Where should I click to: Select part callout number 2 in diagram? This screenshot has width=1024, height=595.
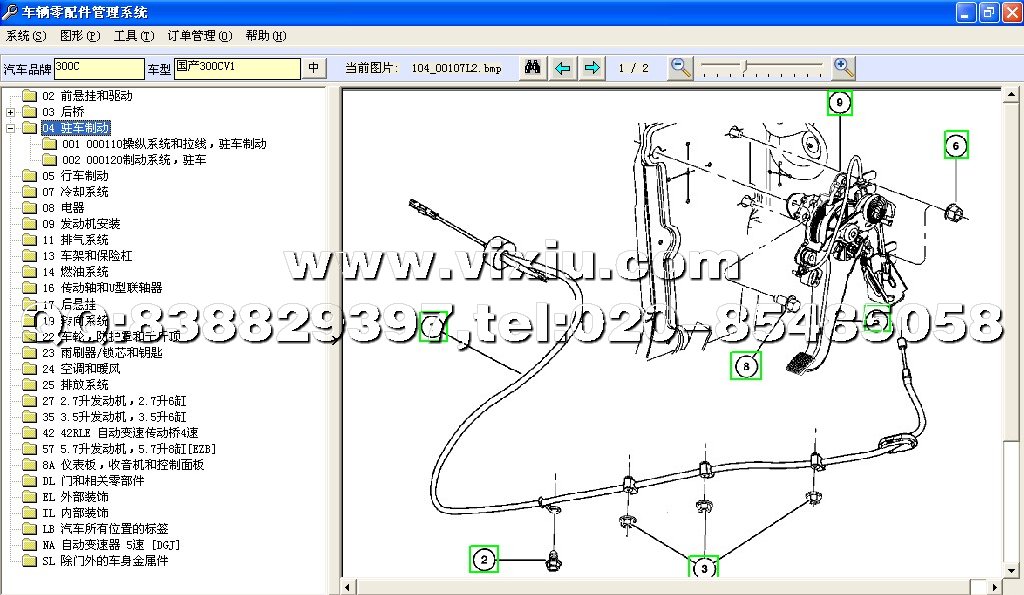click(484, 559)
